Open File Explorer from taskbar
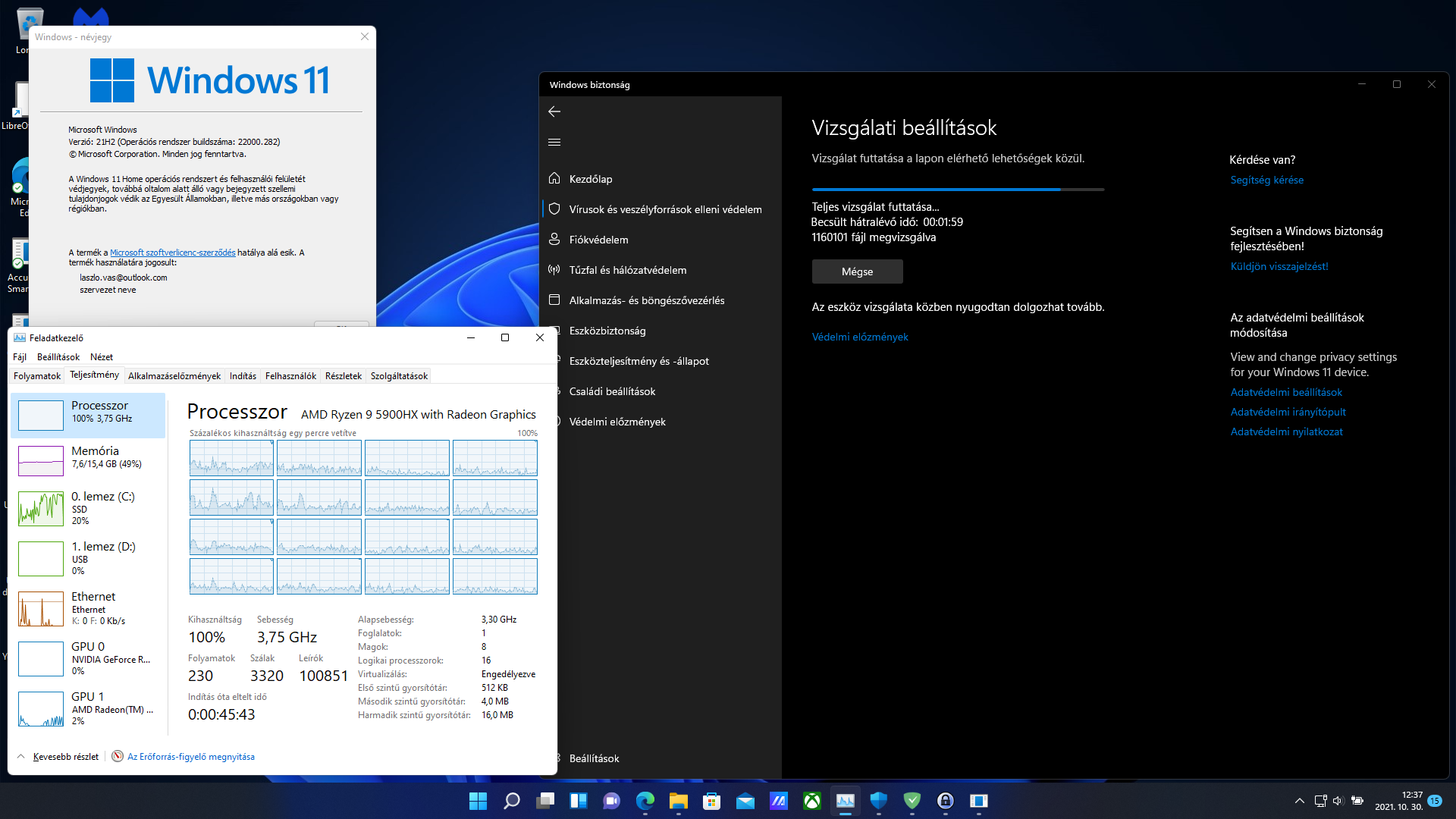This screenshot has width=1456, height=819. click(679, 801)
